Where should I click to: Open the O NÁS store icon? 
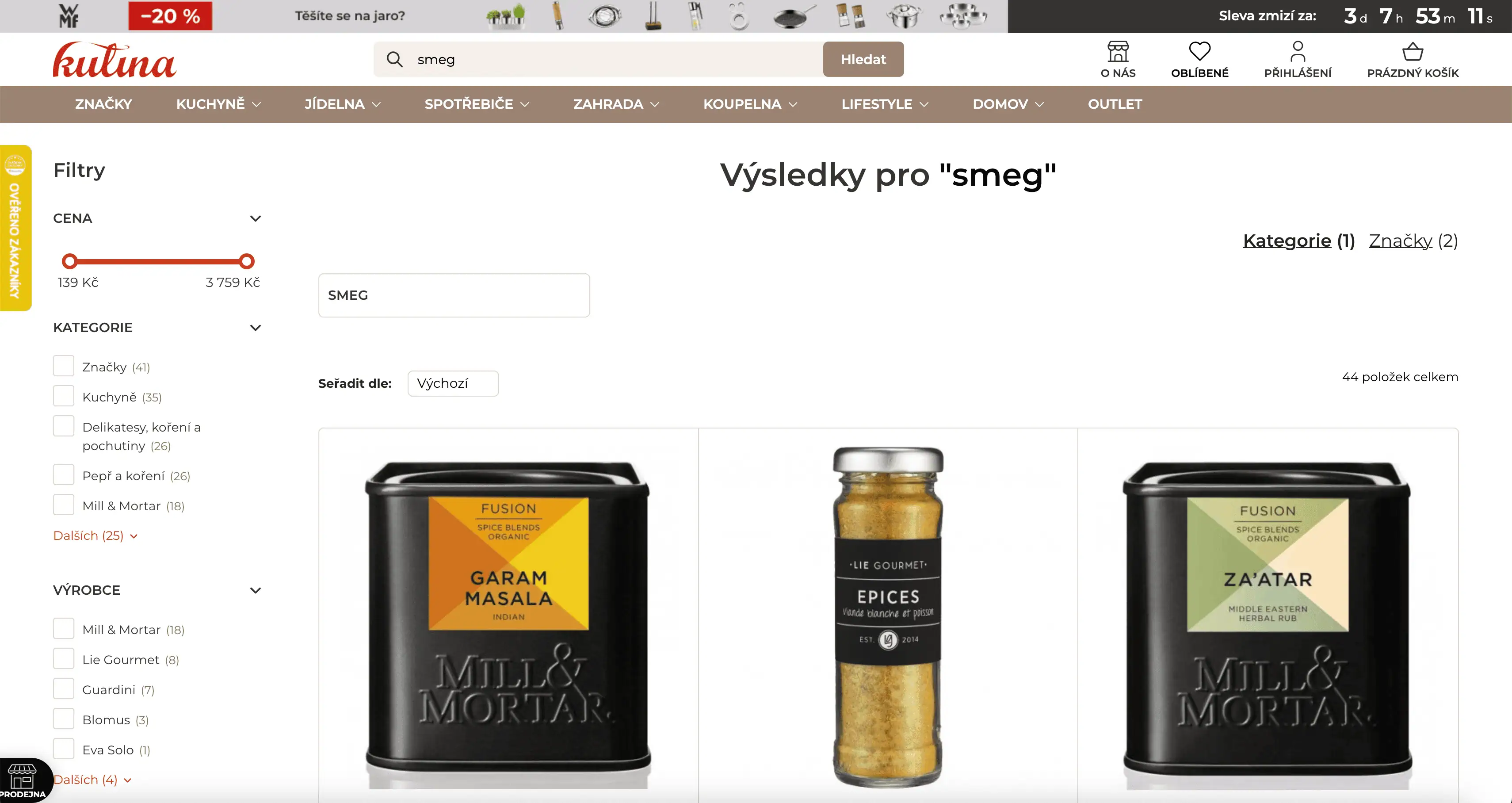coord(1118,52)
